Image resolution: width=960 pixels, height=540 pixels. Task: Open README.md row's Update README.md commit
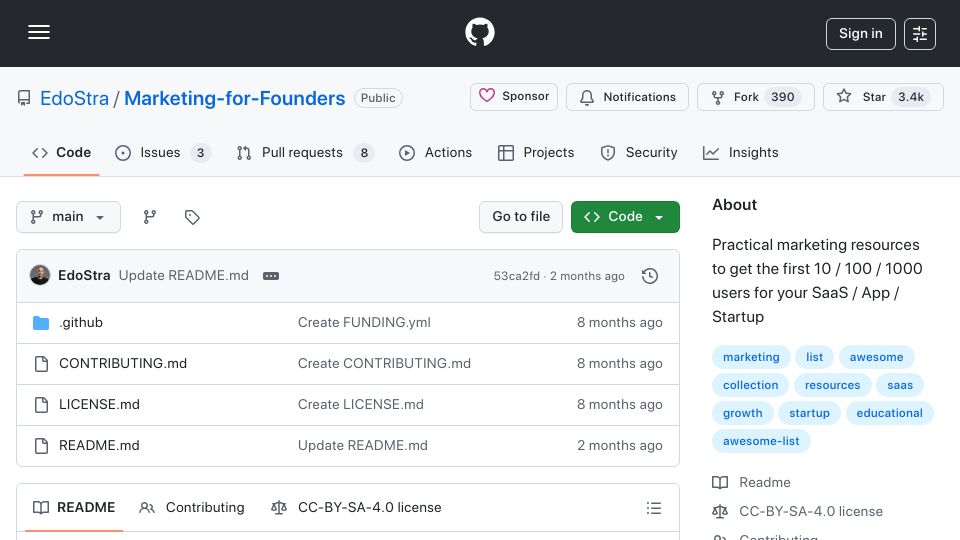pos(362,446)
